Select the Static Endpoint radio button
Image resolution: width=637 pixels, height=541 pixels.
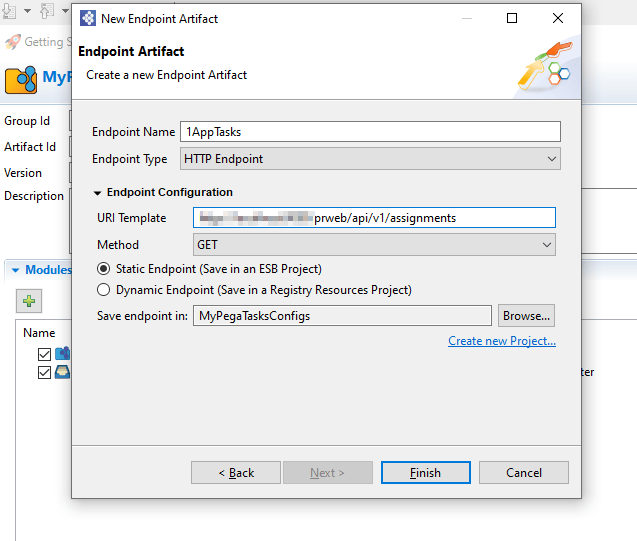[103, 269]
